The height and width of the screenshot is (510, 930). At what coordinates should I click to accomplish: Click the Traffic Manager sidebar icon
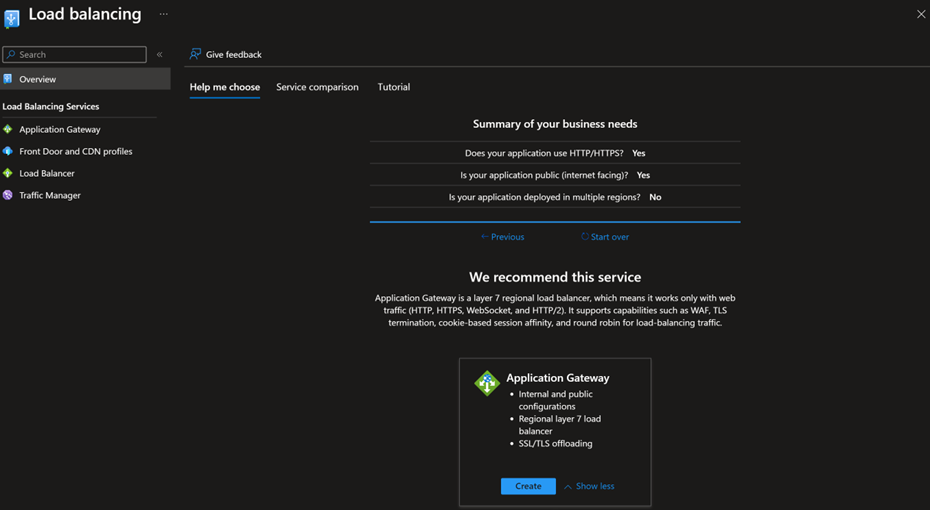point(8,195)
